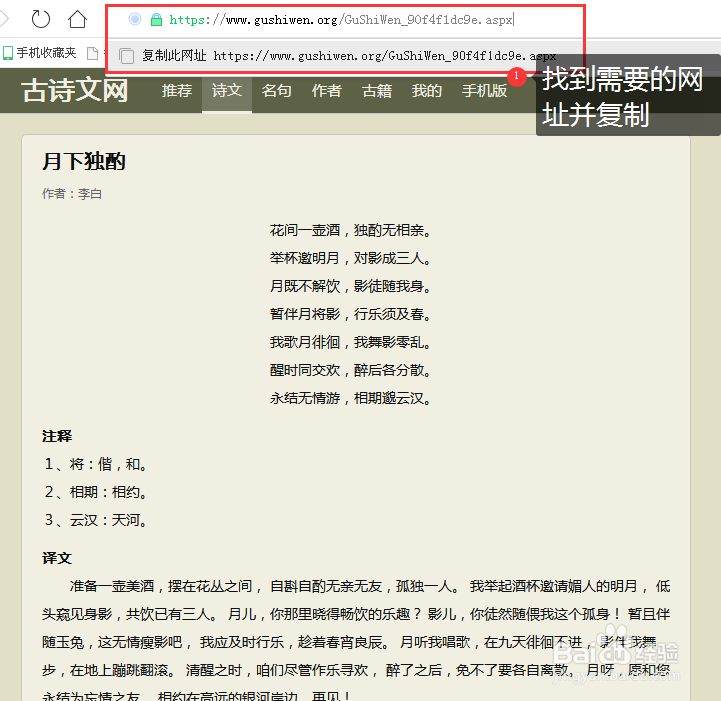Click note 1、将：偕，和。
The image size is (721, 701).
click(x=96, y=464)
